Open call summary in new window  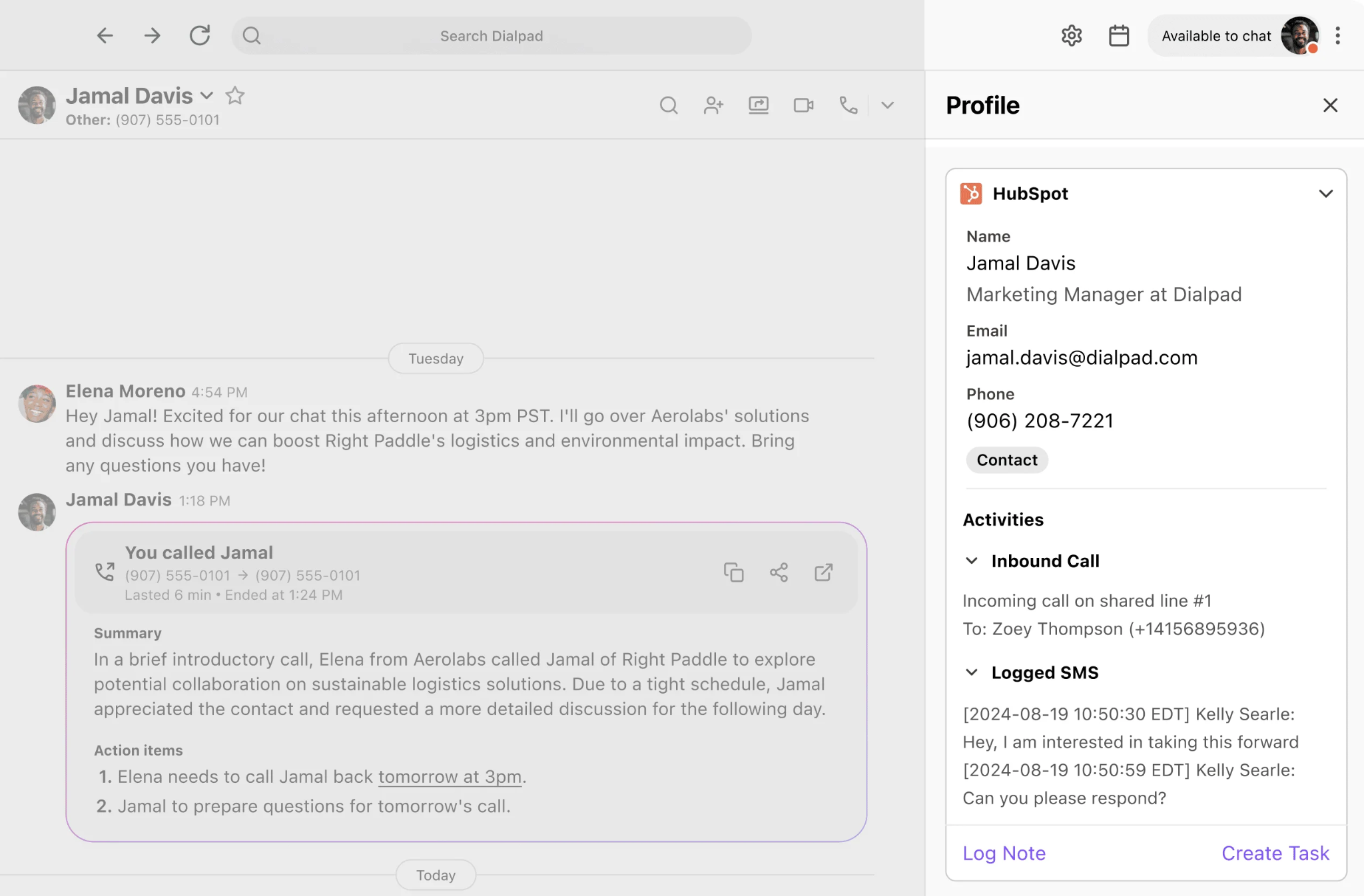[x=824, y=572]
